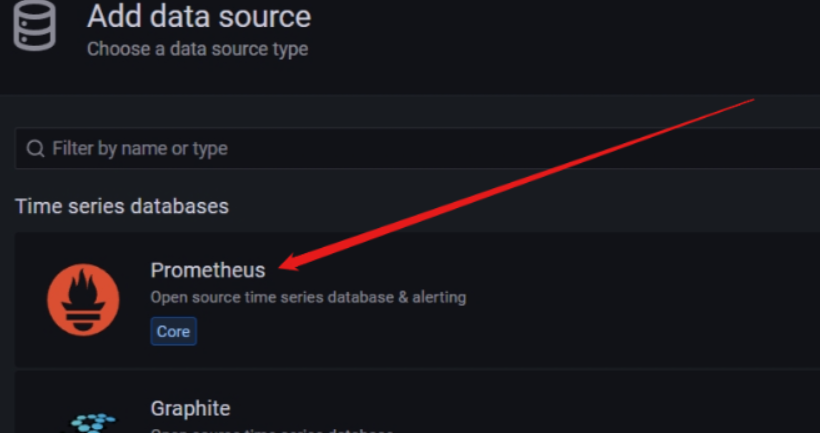Click the Time series databases section label
Viewport: 820px width, 434px height.
[122, 207]
